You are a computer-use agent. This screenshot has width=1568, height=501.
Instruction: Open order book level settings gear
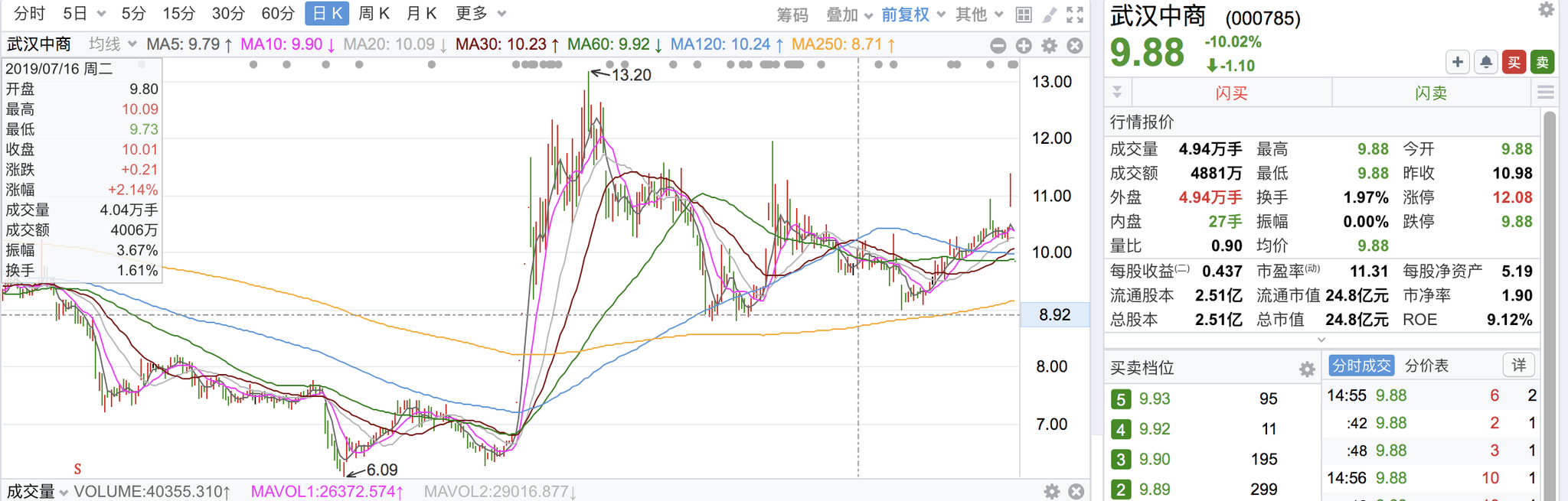pos(1307,369)
